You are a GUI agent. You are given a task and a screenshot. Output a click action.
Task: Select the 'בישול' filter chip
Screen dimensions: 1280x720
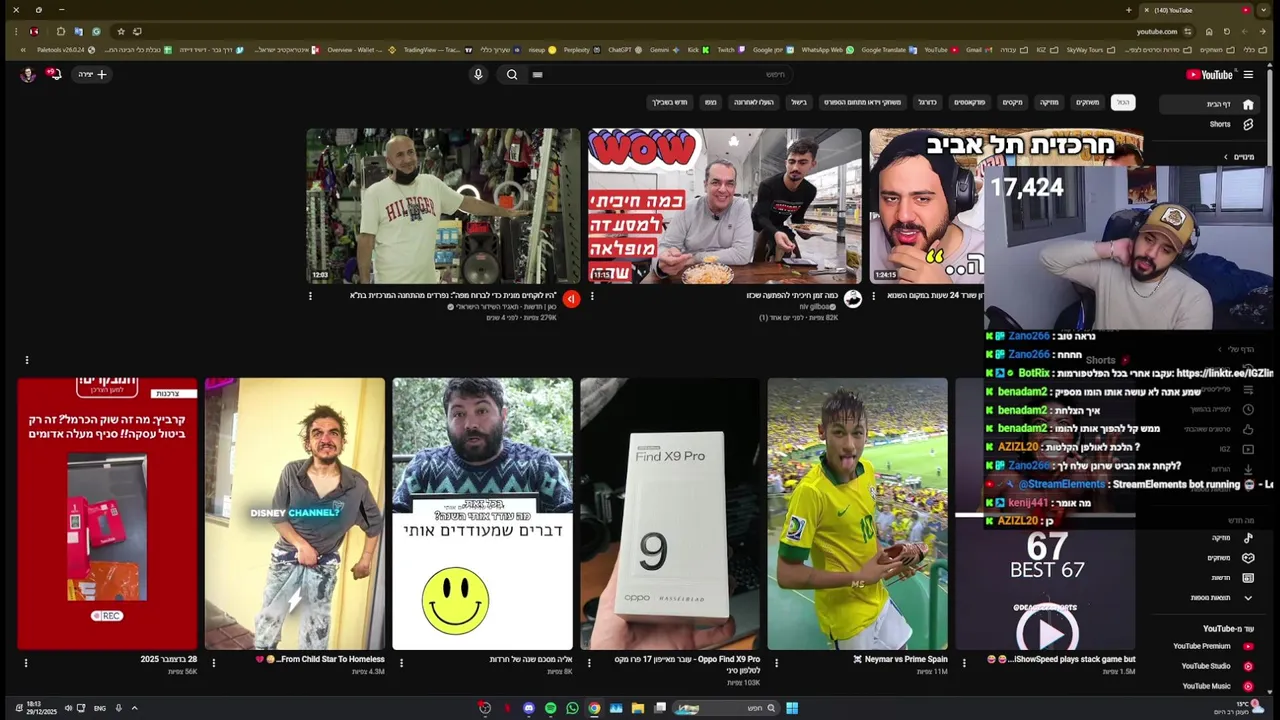(x=799, y=102)
